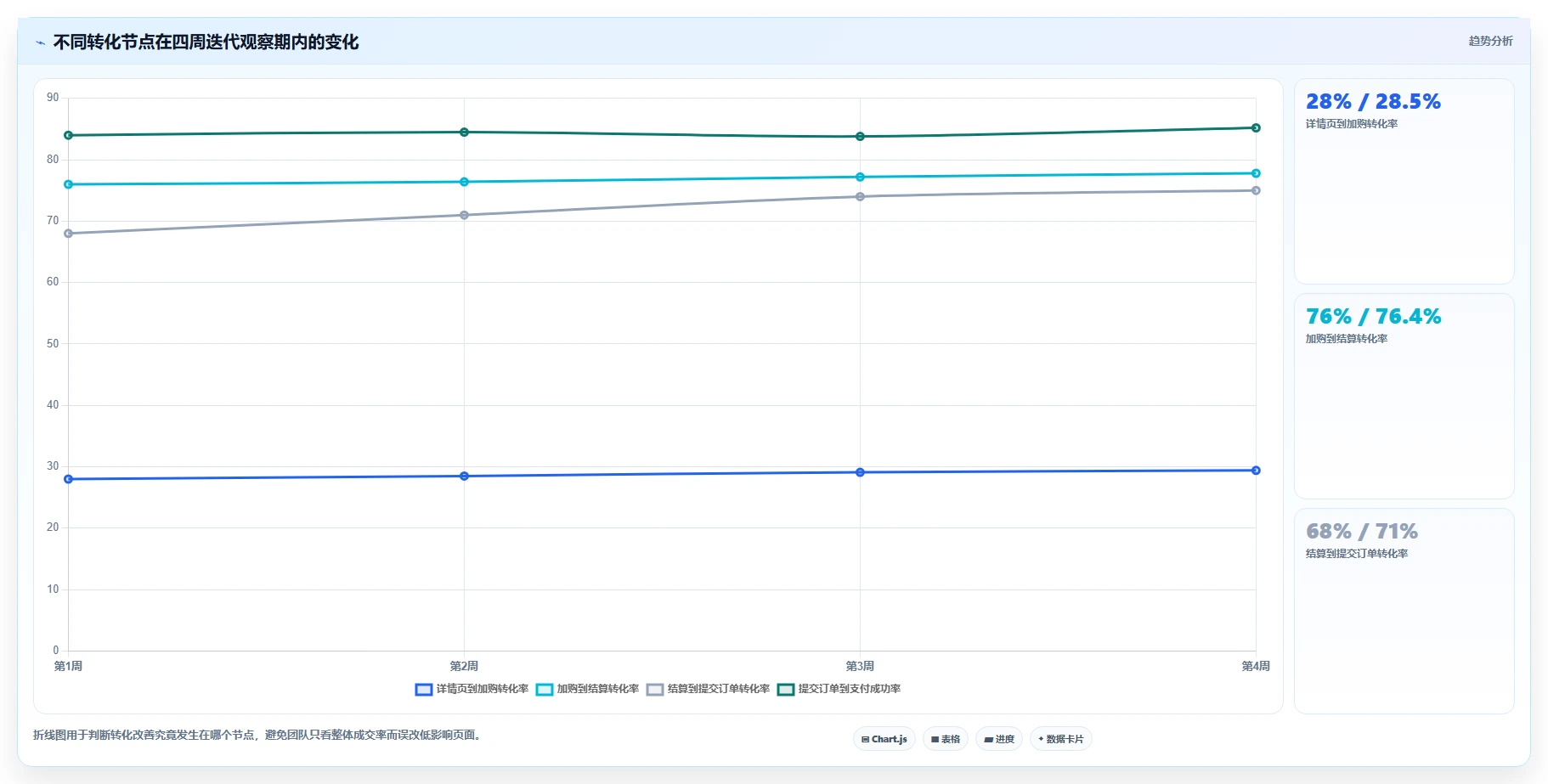
Task: Click the chart title 不同转化节点在四周迭代观察期内的变化
Action: coord(206,42)
